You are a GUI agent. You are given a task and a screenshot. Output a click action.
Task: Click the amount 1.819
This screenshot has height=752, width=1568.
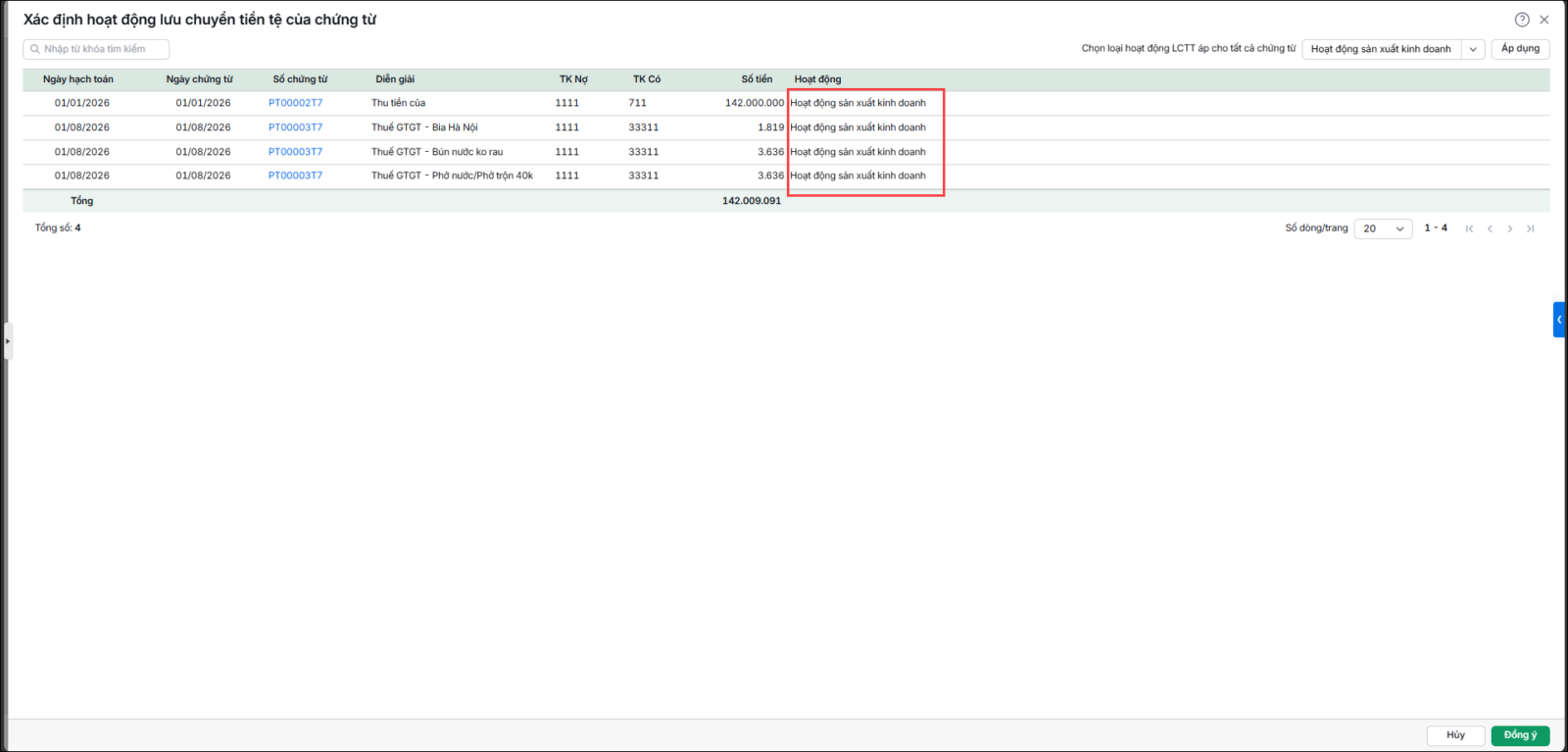pyautogui.click(x=771, y=127)
